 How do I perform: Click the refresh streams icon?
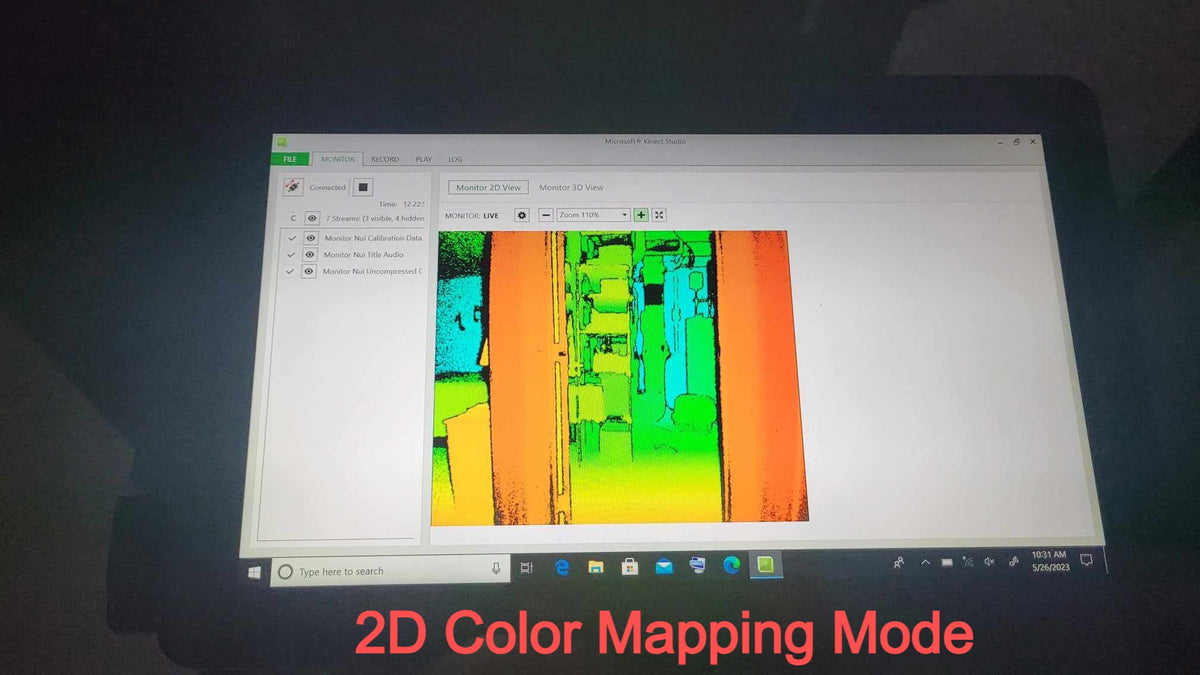(293, 218)
